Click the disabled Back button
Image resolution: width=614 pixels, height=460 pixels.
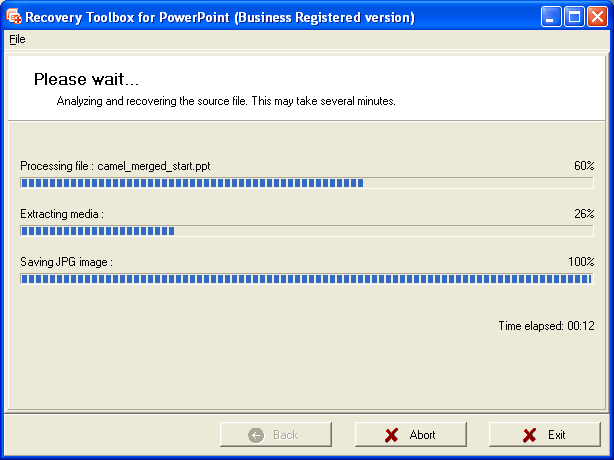pos(276,435)
